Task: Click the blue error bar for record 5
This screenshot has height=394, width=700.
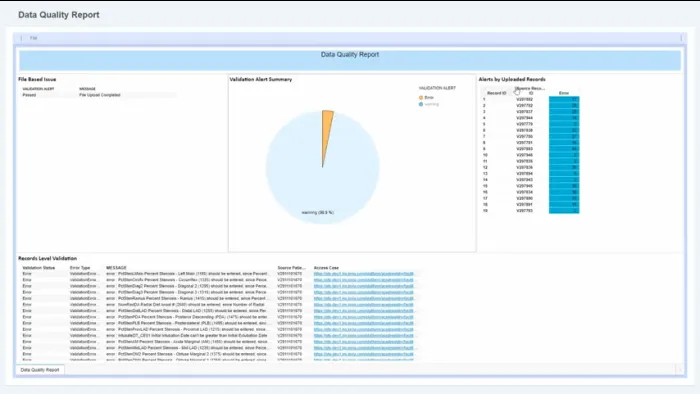Action: [564, 124]
